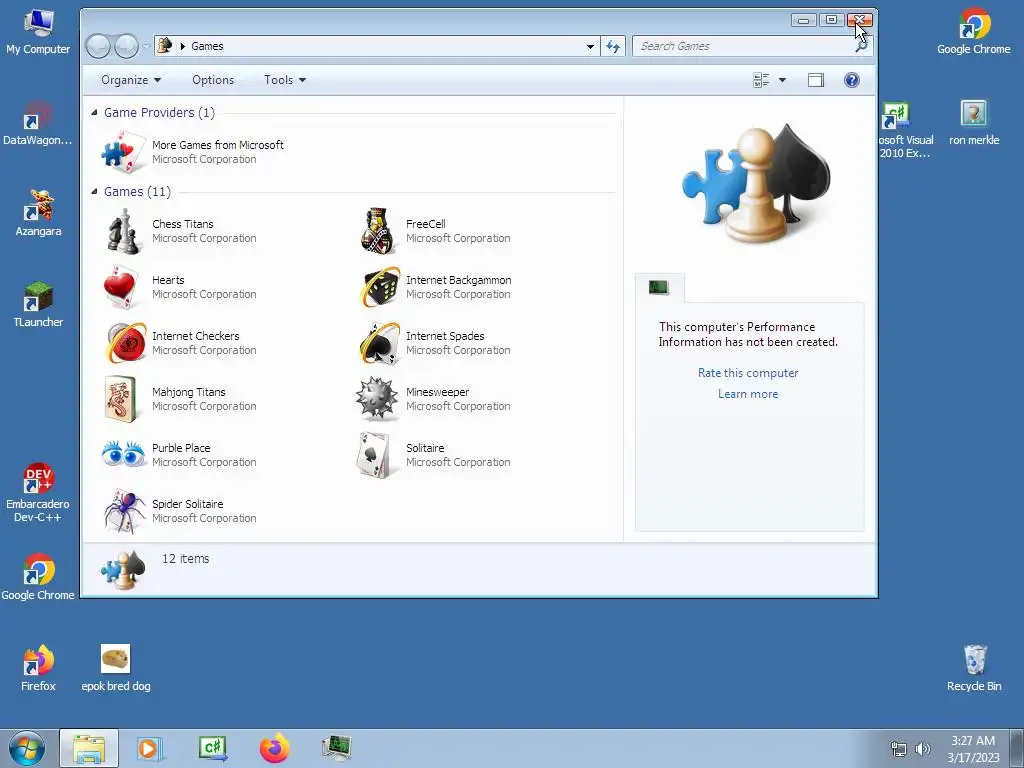This screenshot has height=768, width=1024.
Task: Open the recent pages dropdown arrow
Action: coord(146,46)
